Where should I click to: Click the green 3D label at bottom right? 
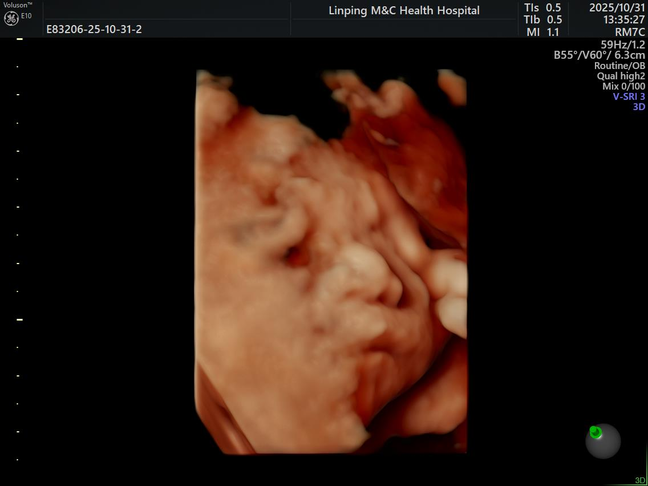[639, 480]
